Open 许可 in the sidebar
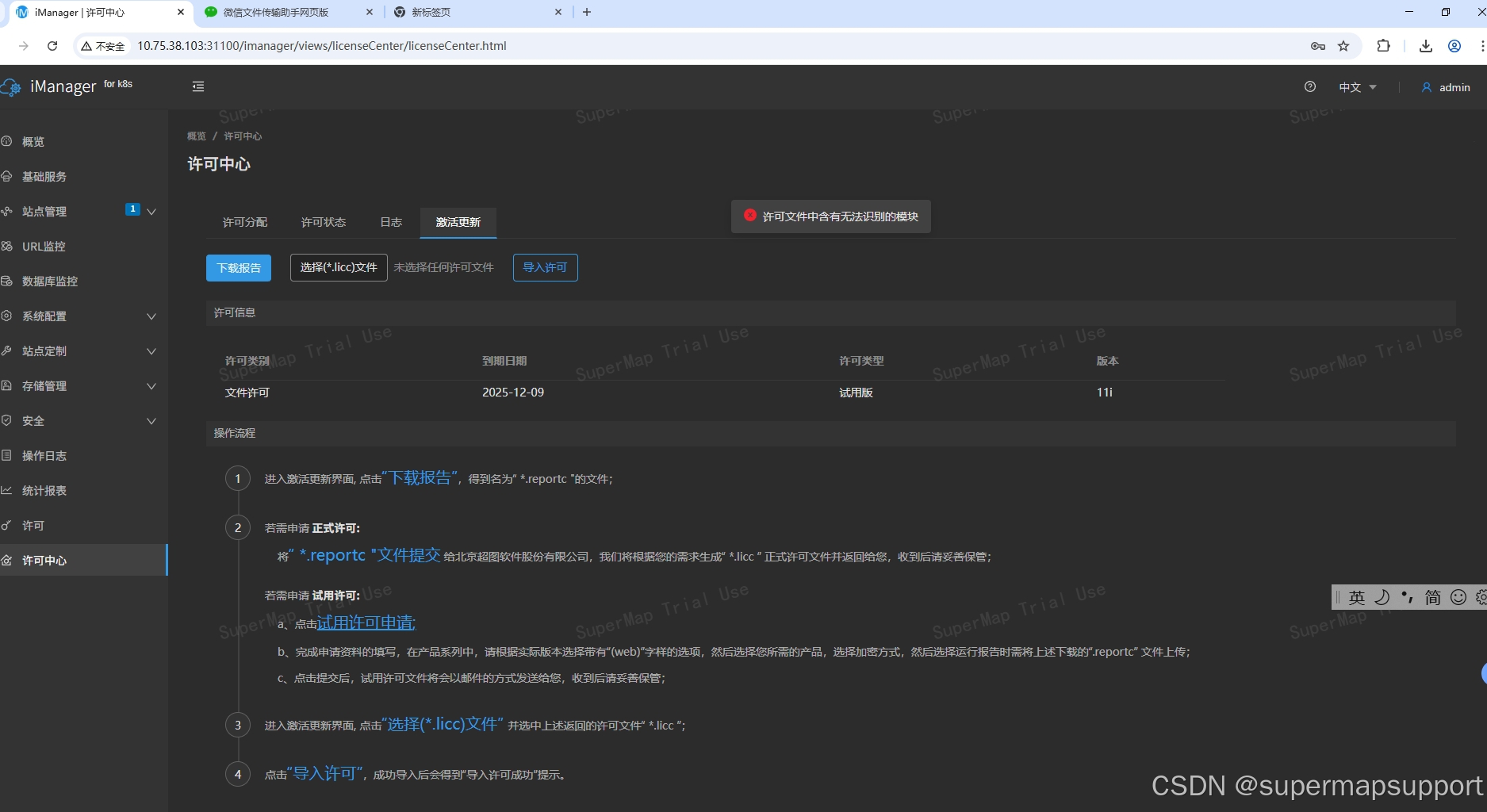Viewport: 1487px width, 812px height. (33, 526)
